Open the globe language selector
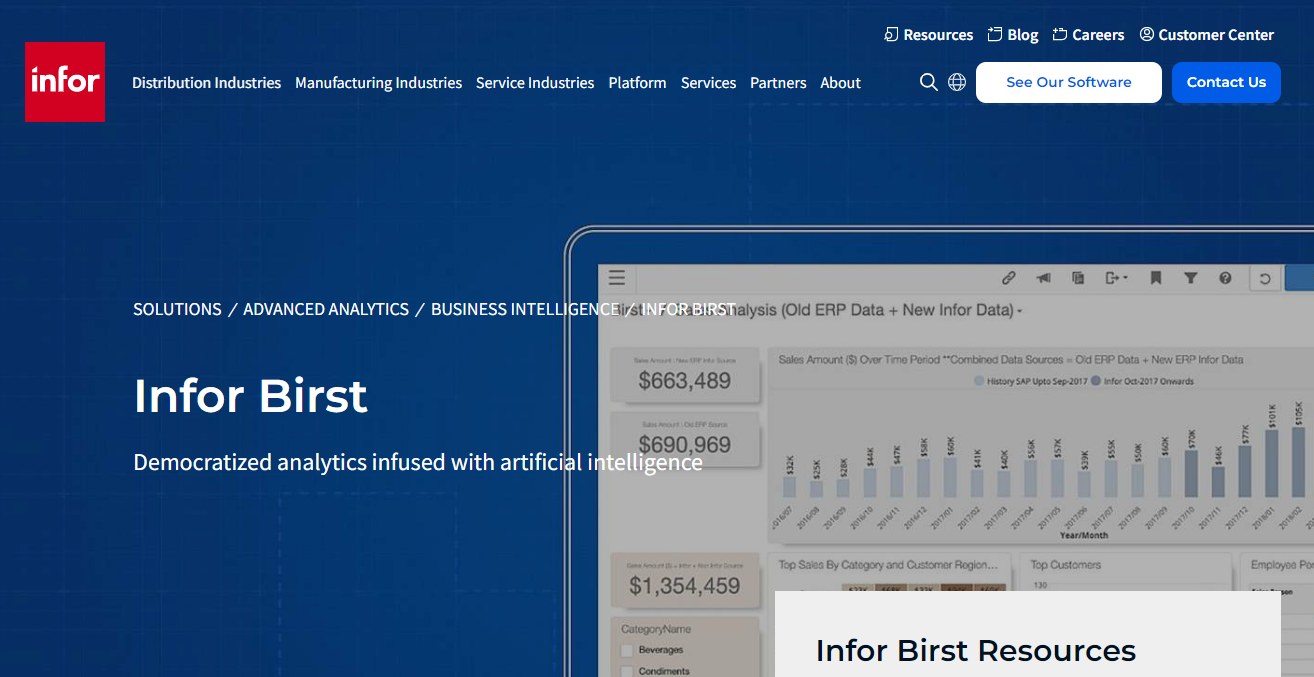The image size is (1314, 677). [957, 82]
